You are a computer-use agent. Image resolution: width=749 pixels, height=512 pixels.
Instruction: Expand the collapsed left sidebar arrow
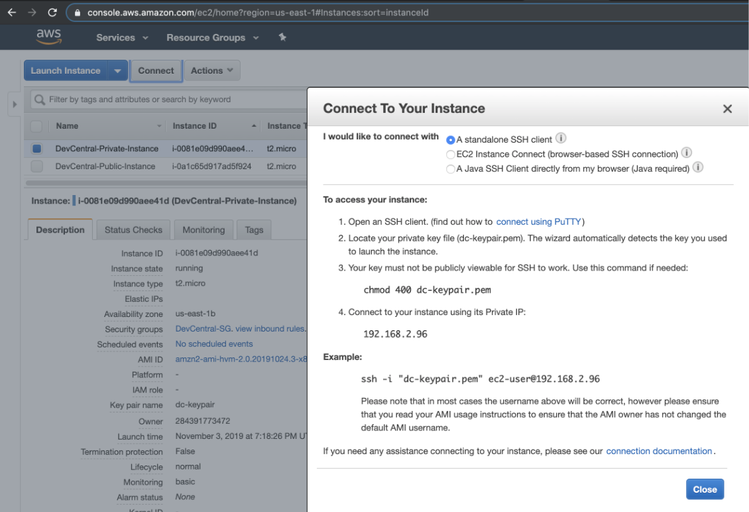click(x=13, y=103)
